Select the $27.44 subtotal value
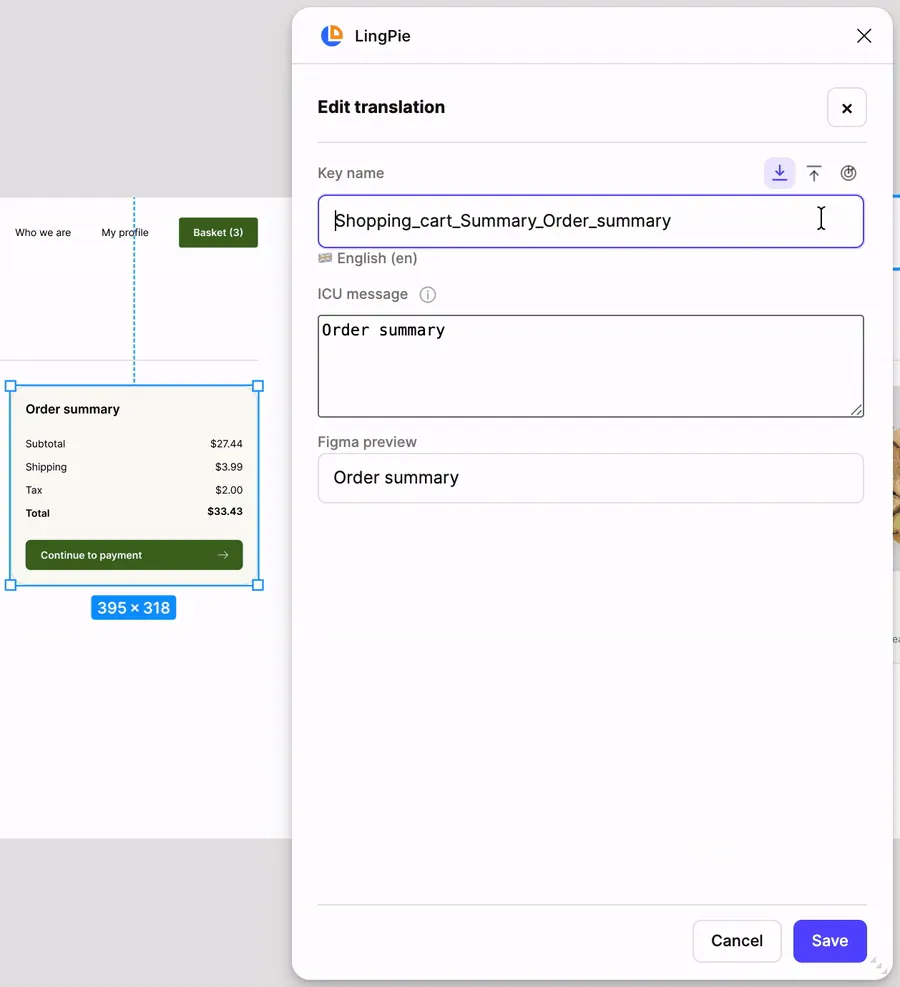The image size is (900, 987). click(226, 444)
